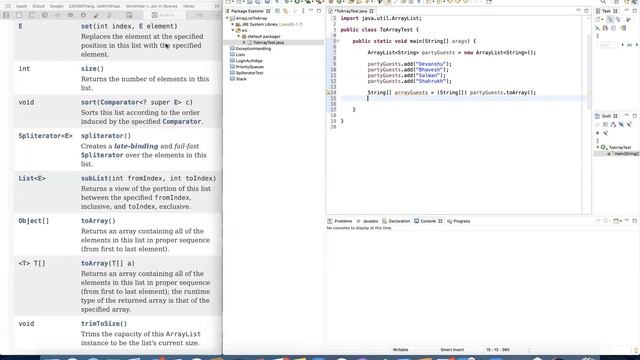Image resolution: width=640 pixels, height=360 pixels.
Task: Expand the JRE System Library node
Action: pyautogui.click(x=233, y=24)
